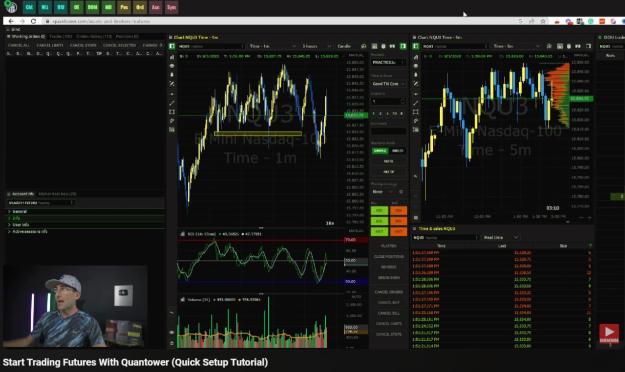Open the 'DOM' green toolbar shortcut
Screen dimensions: 625x372
coord(92,7)
